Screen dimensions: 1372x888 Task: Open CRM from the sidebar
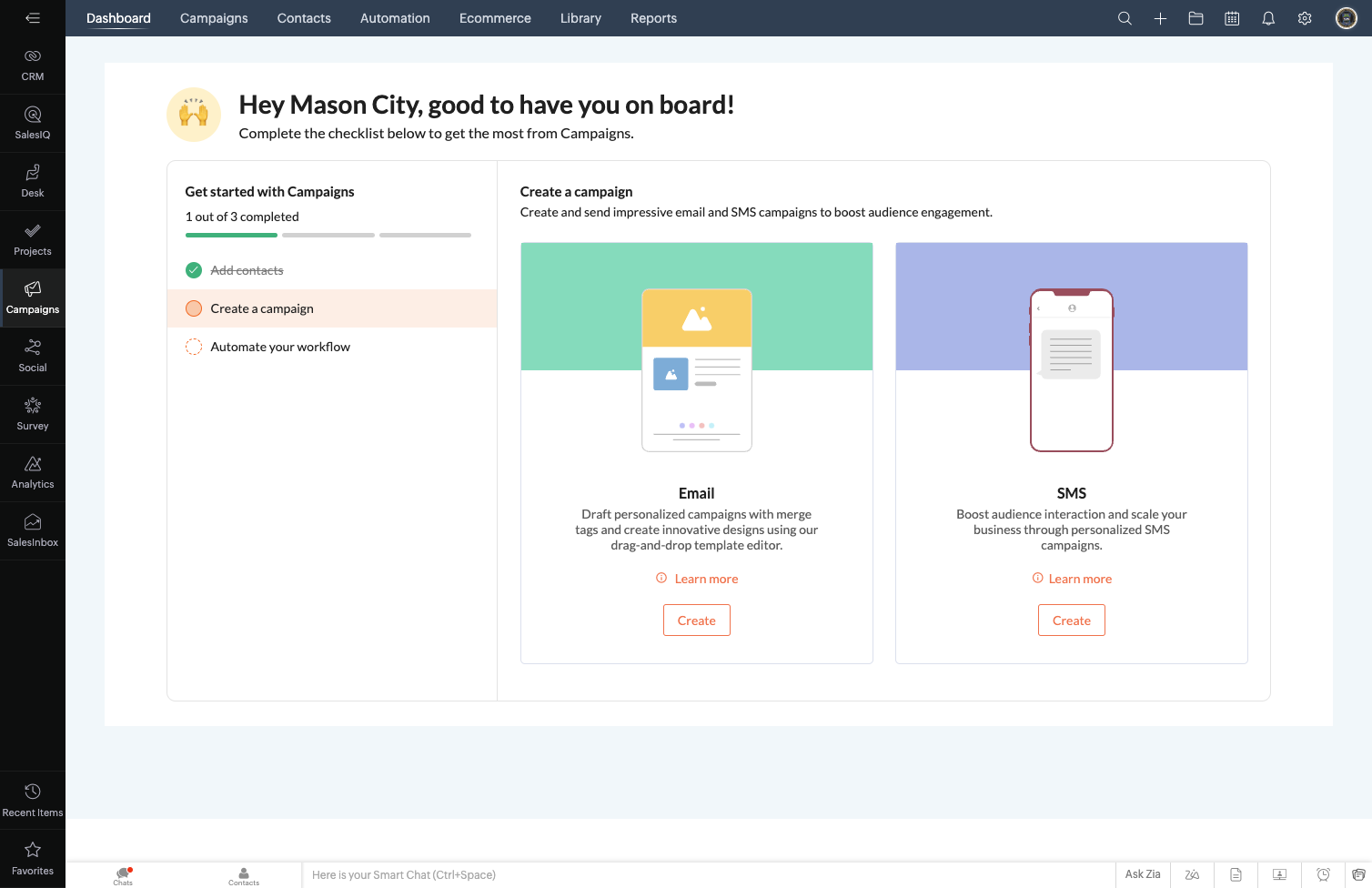[x=33, y=66]
